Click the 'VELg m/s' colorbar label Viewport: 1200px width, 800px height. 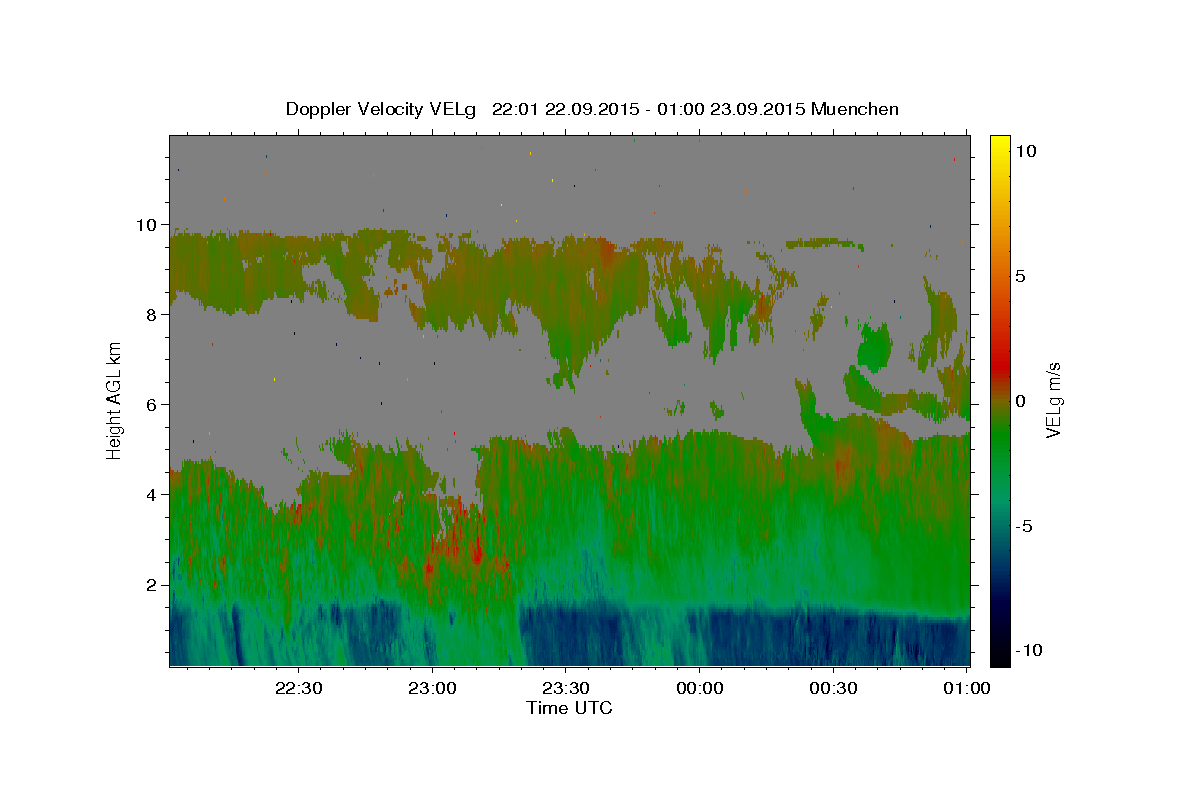1053,400
